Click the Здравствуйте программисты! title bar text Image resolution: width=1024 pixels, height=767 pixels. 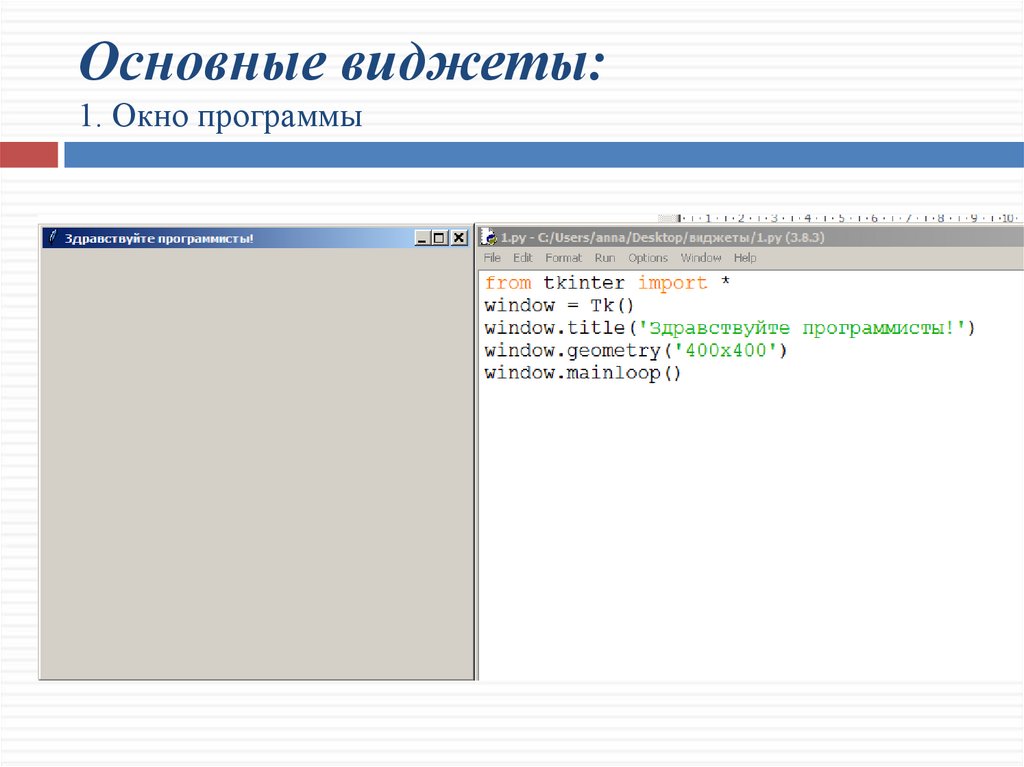tap(159, 238)
